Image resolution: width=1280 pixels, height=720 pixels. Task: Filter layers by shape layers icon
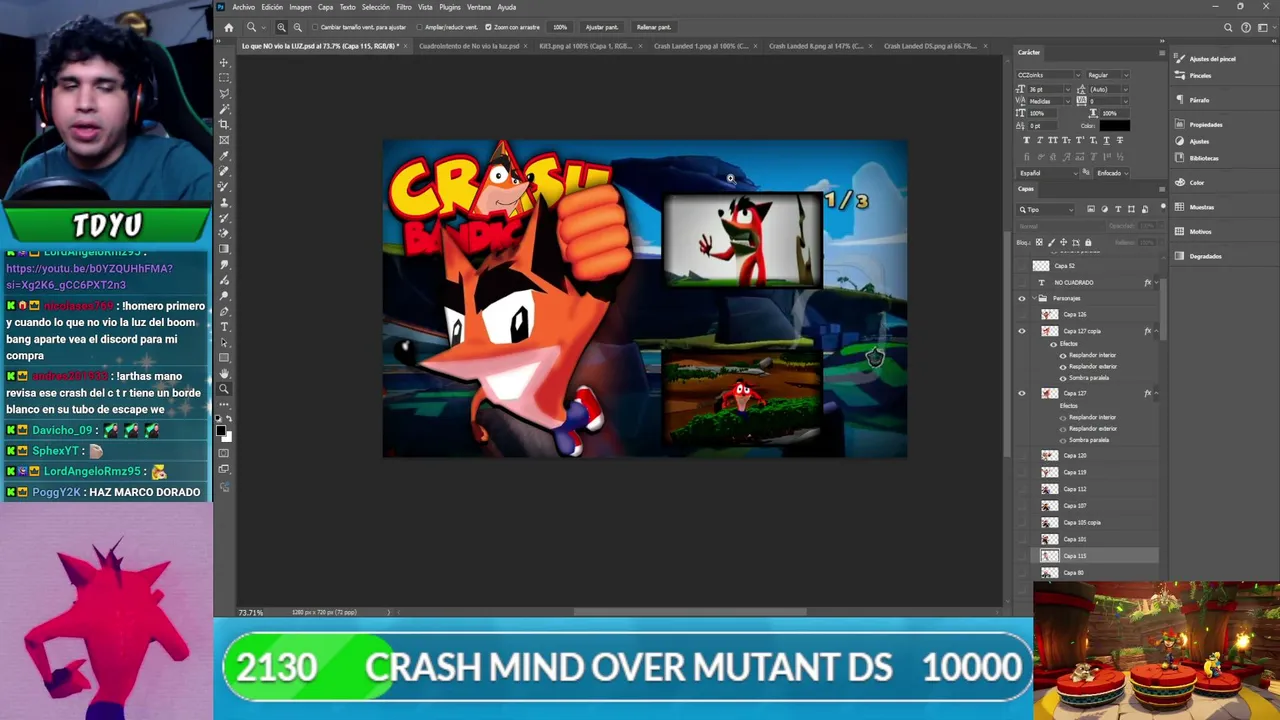click(x=1130, y=209)
